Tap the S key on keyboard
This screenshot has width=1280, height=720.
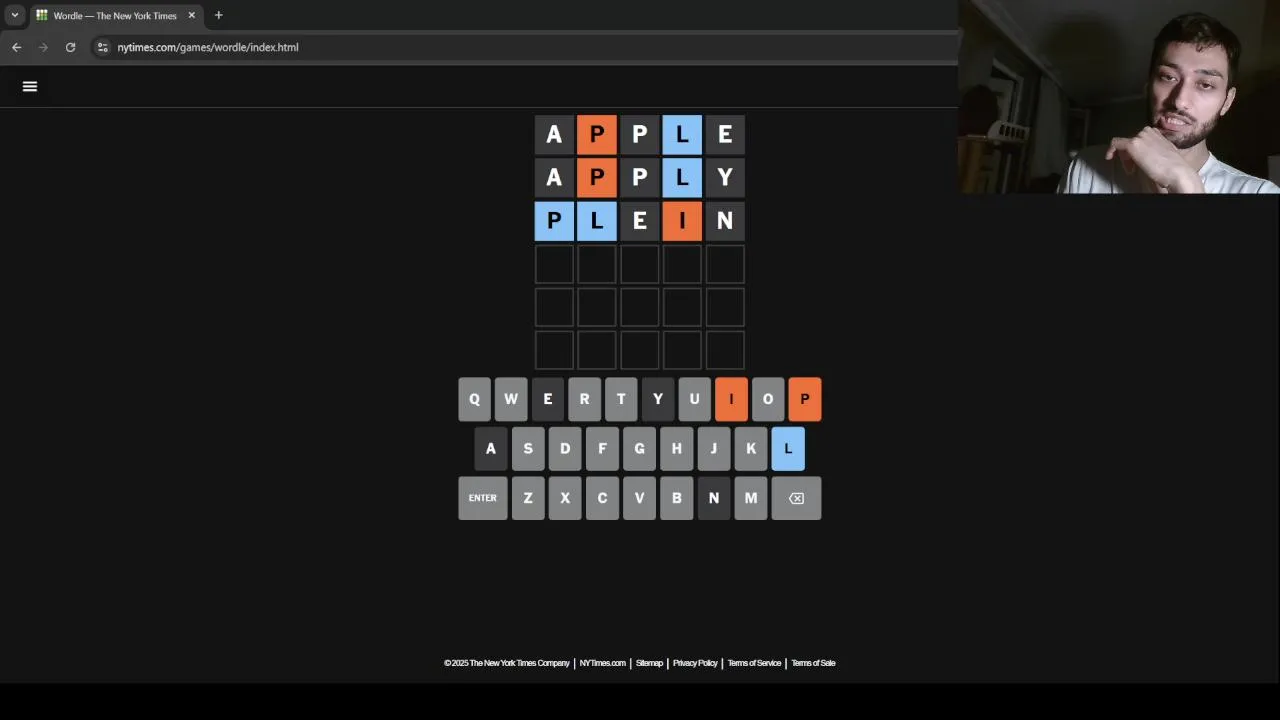tap(528, 449)
